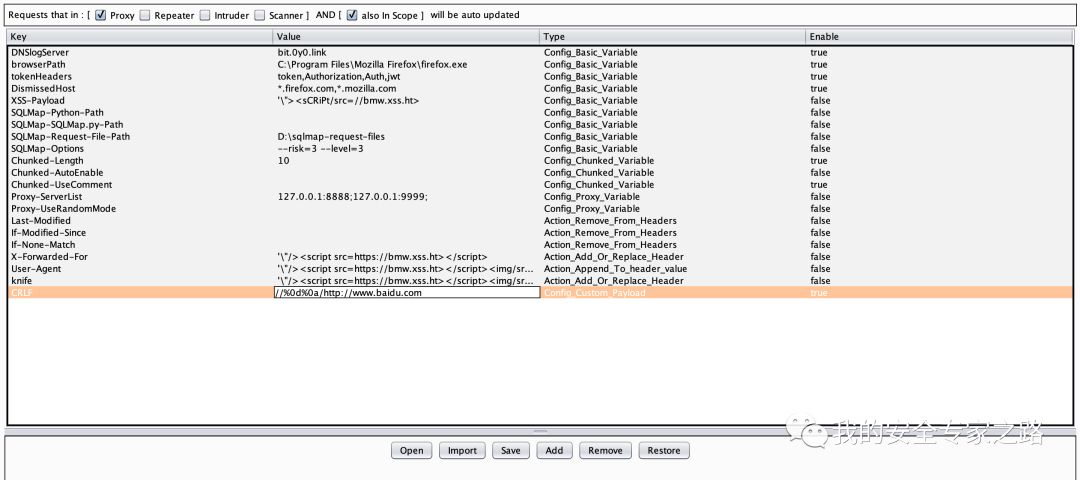Viewport: 1080px width, 480px height.
Task: Sort table by Key column header
Action: click(x=140, y=36)
